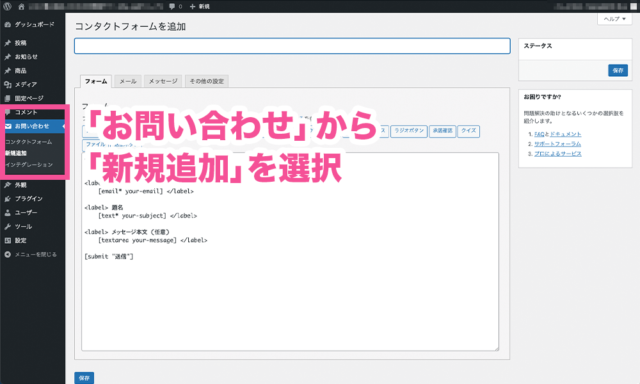Viewport: 640px width, 384px height.
Task: Click the お困りですか? box heading
Action: click(x=542, y=97)
